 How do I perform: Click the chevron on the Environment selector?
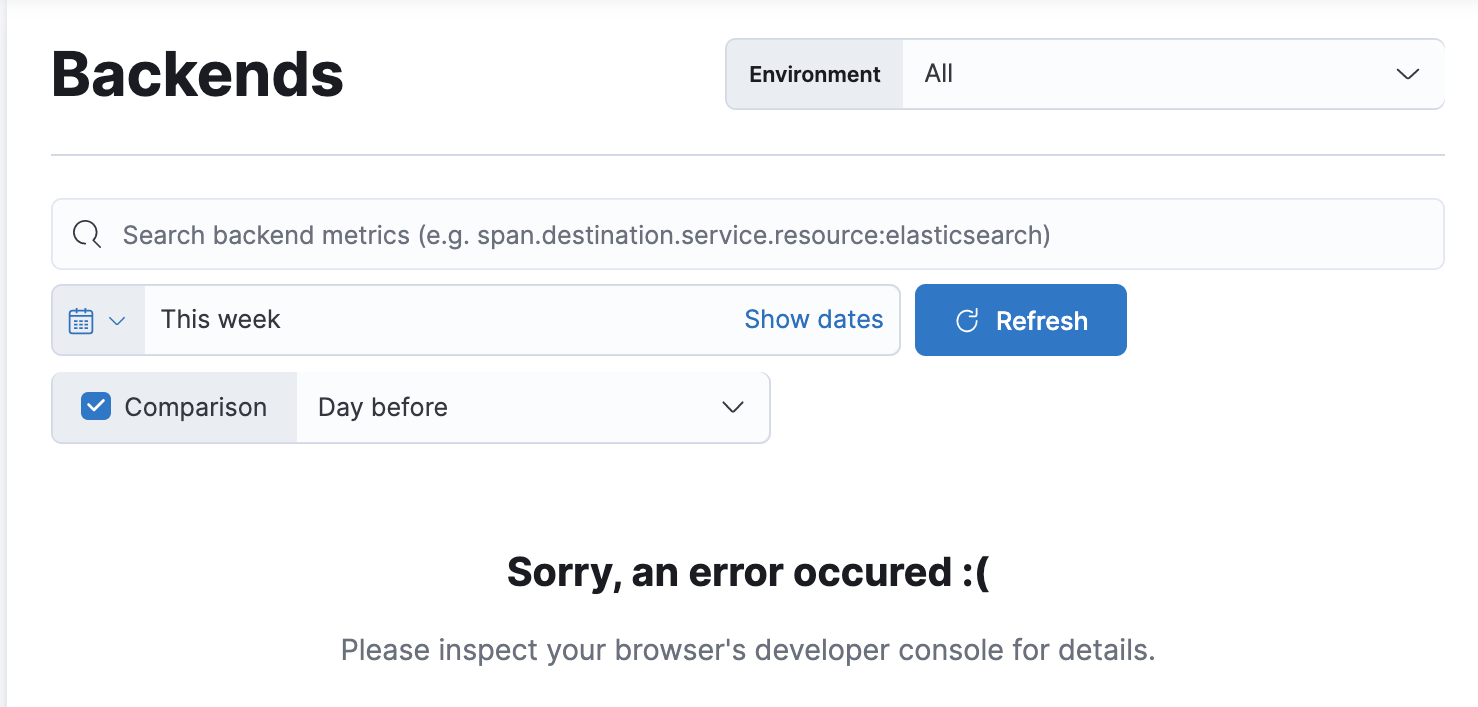click(x=1408, y=74)
